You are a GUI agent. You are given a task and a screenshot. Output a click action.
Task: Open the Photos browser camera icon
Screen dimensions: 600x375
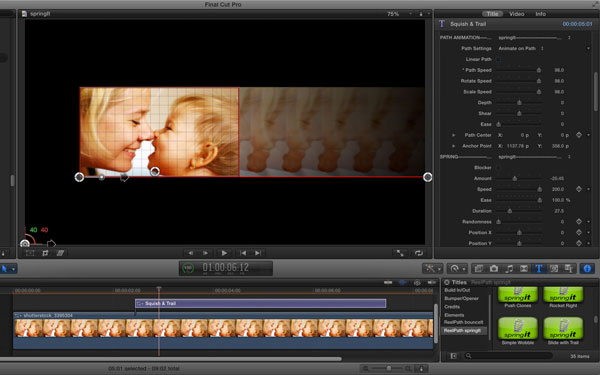(x=494, y=269)
